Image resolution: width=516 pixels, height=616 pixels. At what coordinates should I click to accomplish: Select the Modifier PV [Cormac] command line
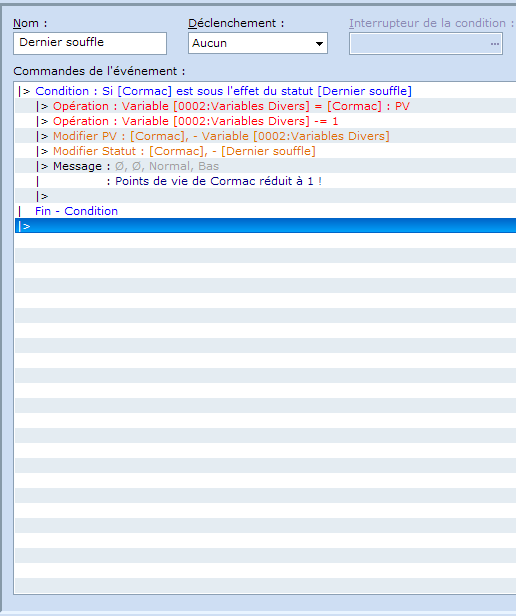[x=265, y=136]
